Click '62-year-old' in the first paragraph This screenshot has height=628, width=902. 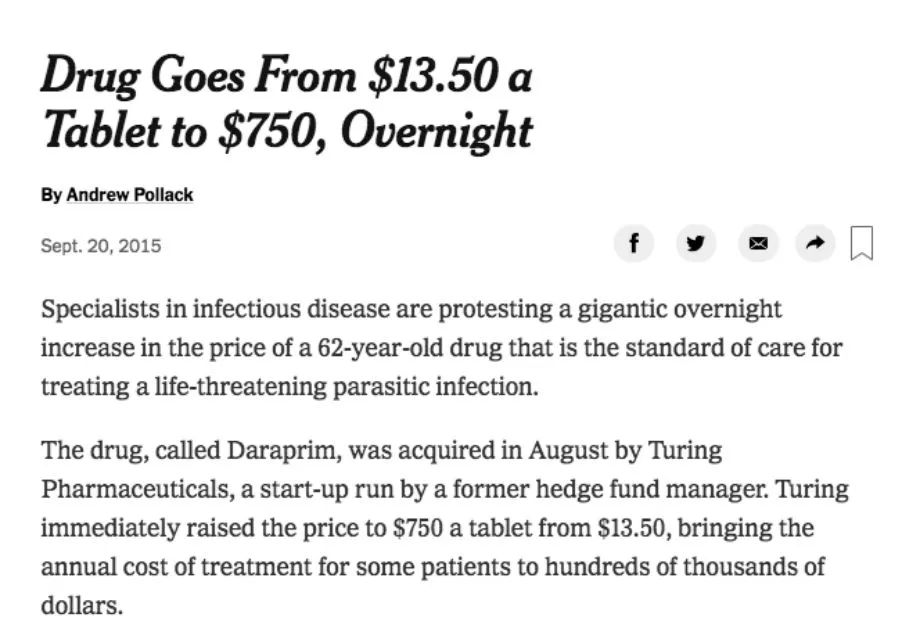380,349
